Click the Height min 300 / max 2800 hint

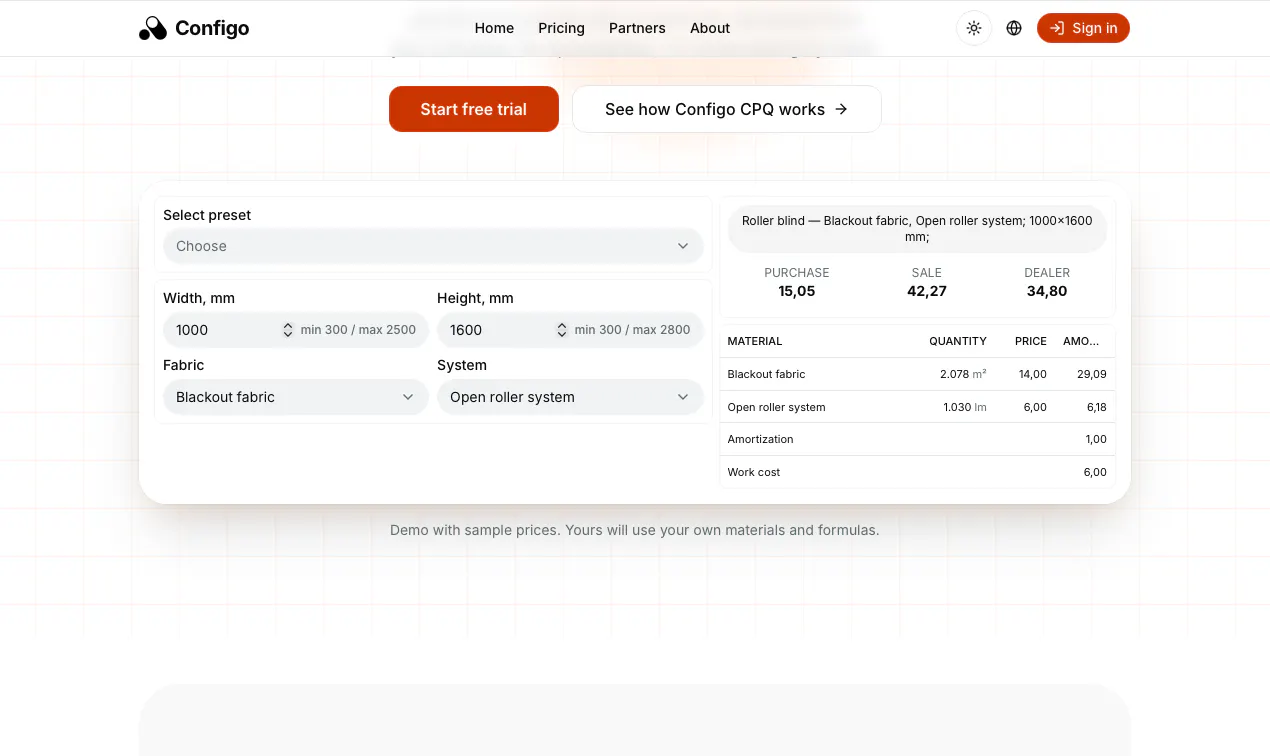point(632,330)
